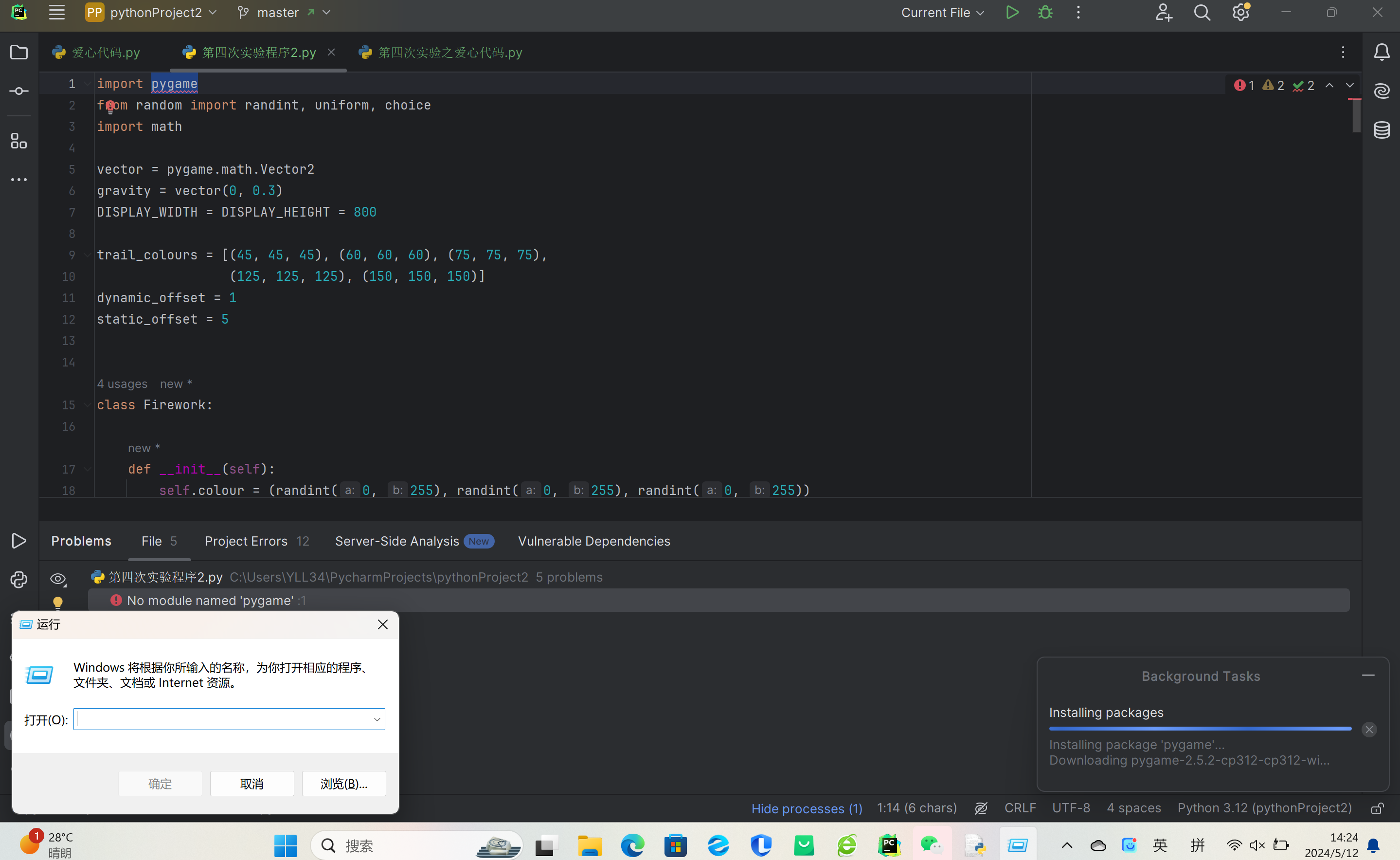Open the main hamburger menu
This screenshot has width=1400, height=860.
tap(56, 13)
